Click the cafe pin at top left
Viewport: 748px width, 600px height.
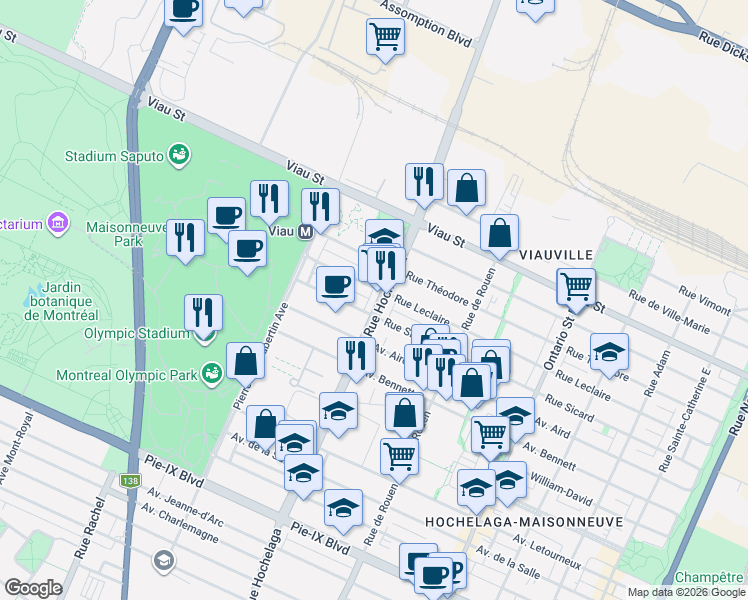[184, 10]
